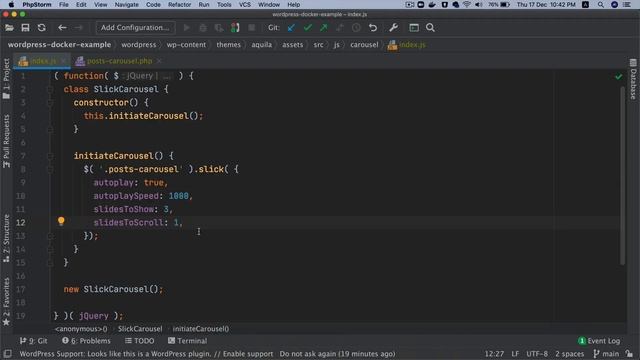Select aquila breadcrumb

[262, 45]
